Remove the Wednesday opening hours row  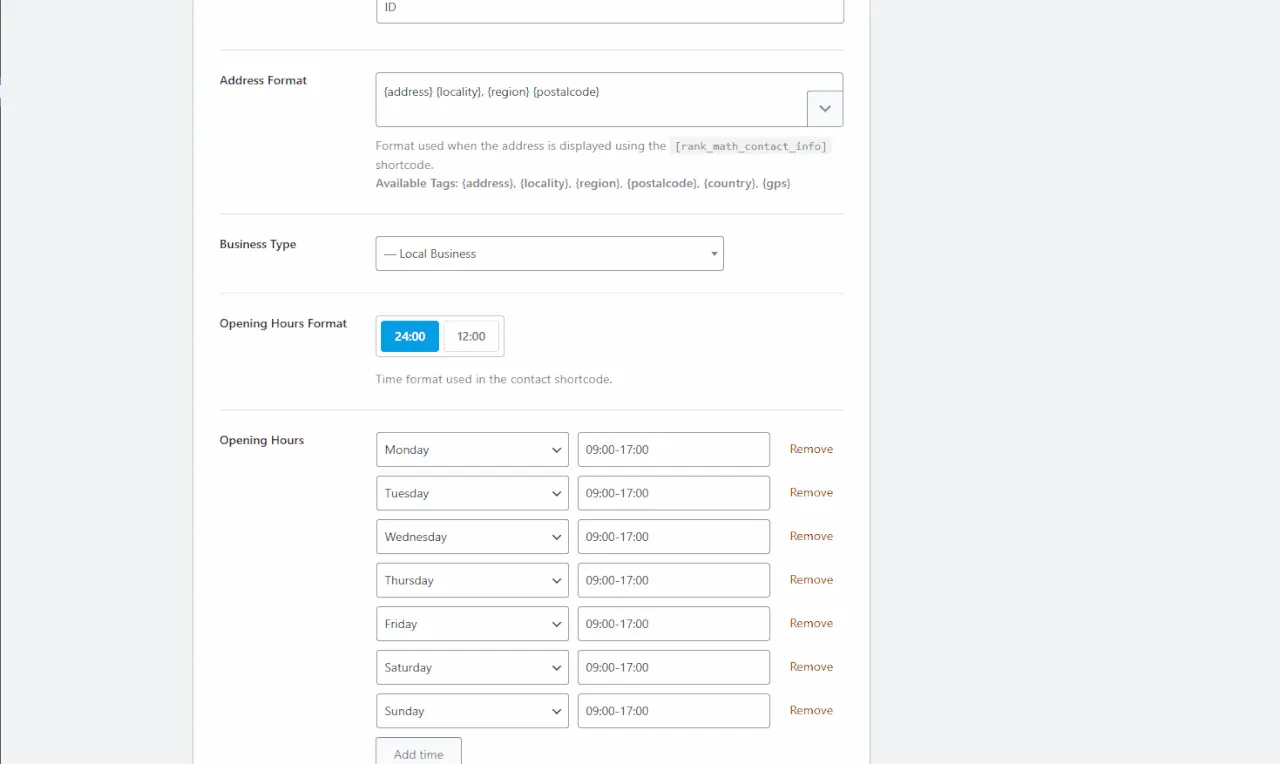pyautogui.click(x=811, y=536)
